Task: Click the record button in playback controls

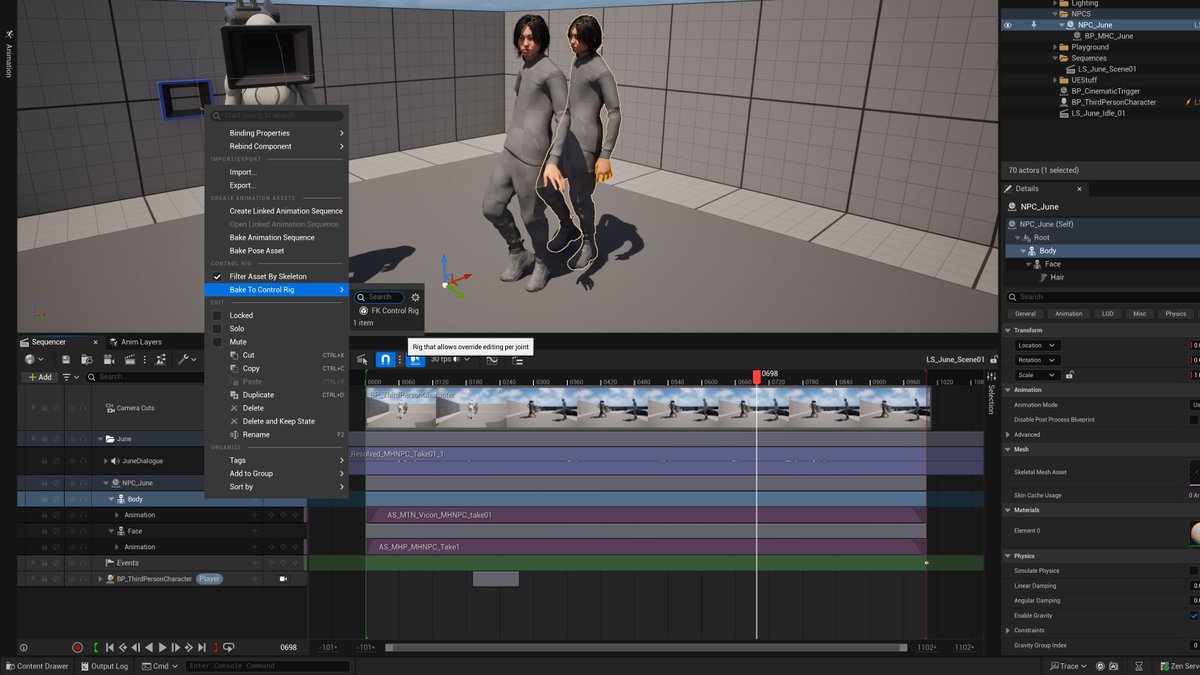Action: point(77,647)
